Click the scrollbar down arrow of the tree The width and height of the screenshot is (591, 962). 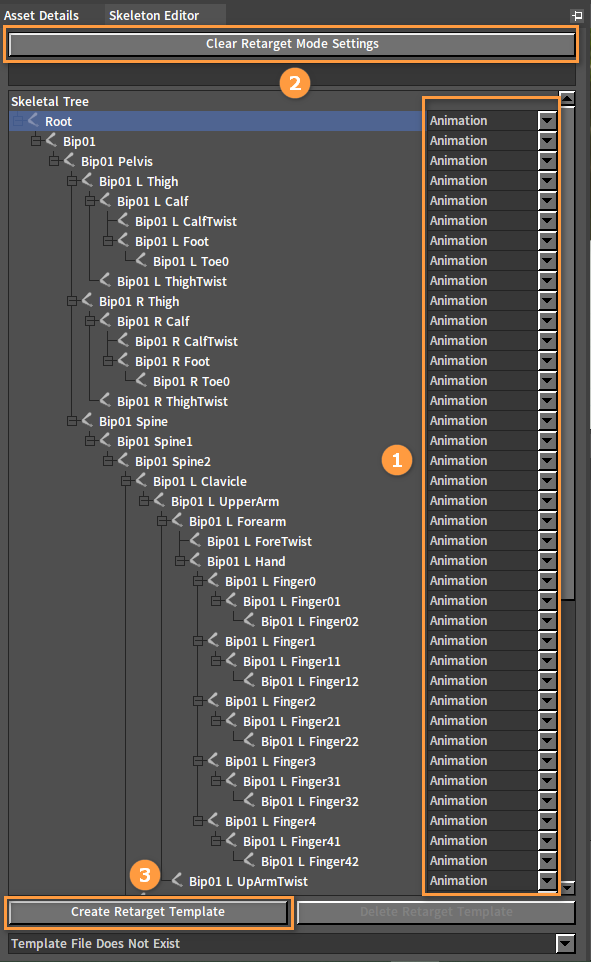(568, 887)
